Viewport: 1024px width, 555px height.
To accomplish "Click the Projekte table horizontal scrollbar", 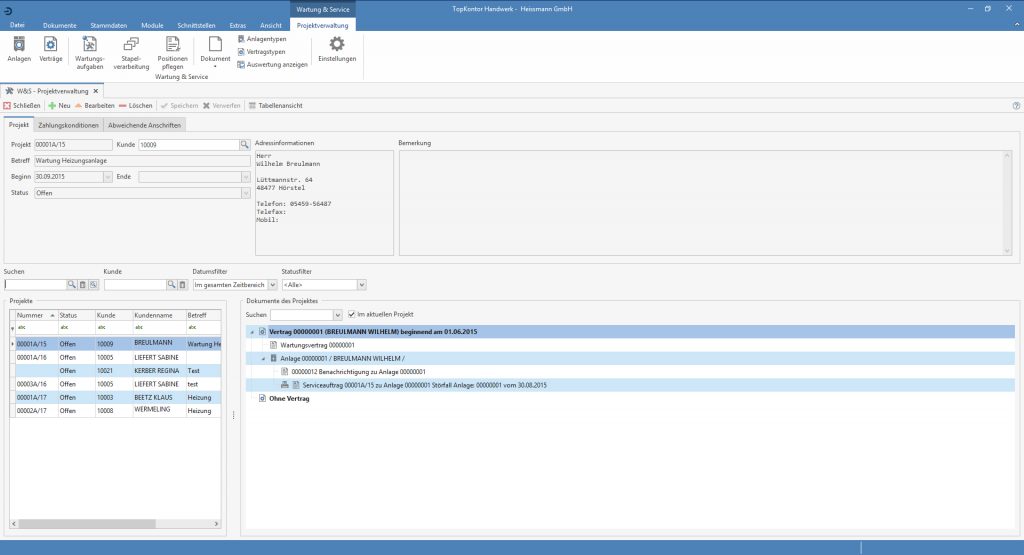I will [x=115, y=524].
